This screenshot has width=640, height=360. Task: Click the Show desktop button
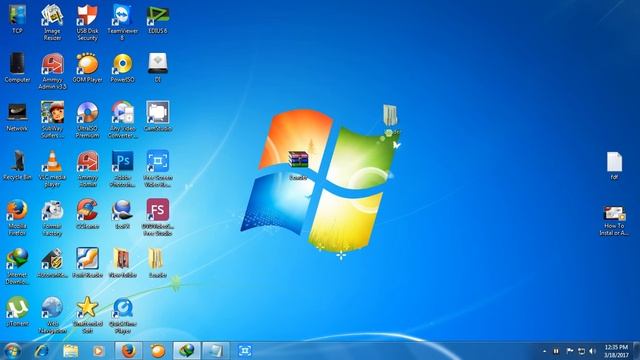[636, 351]
